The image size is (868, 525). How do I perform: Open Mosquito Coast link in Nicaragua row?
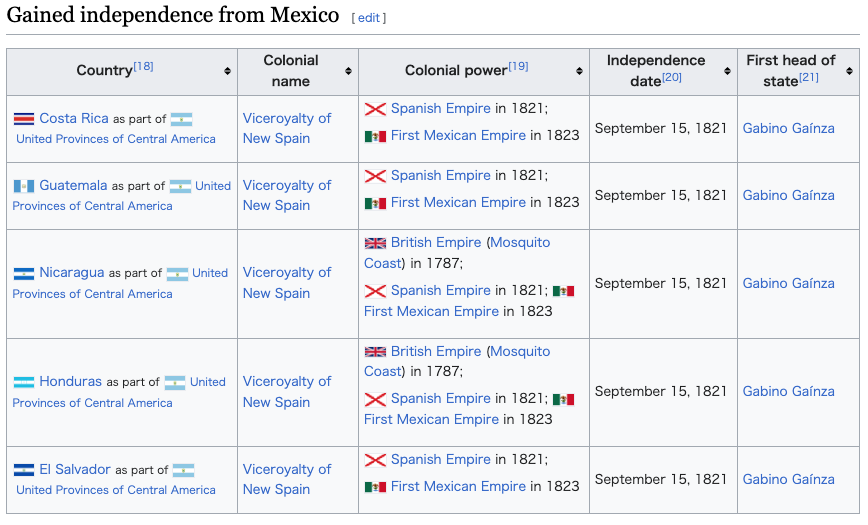click(x=457, y=253)
